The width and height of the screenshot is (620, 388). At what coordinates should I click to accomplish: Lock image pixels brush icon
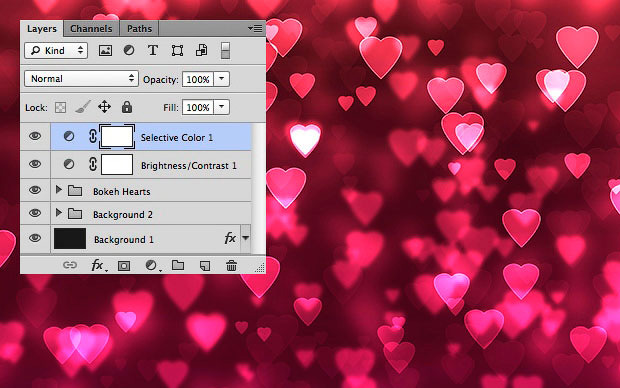tap(83, 107)
